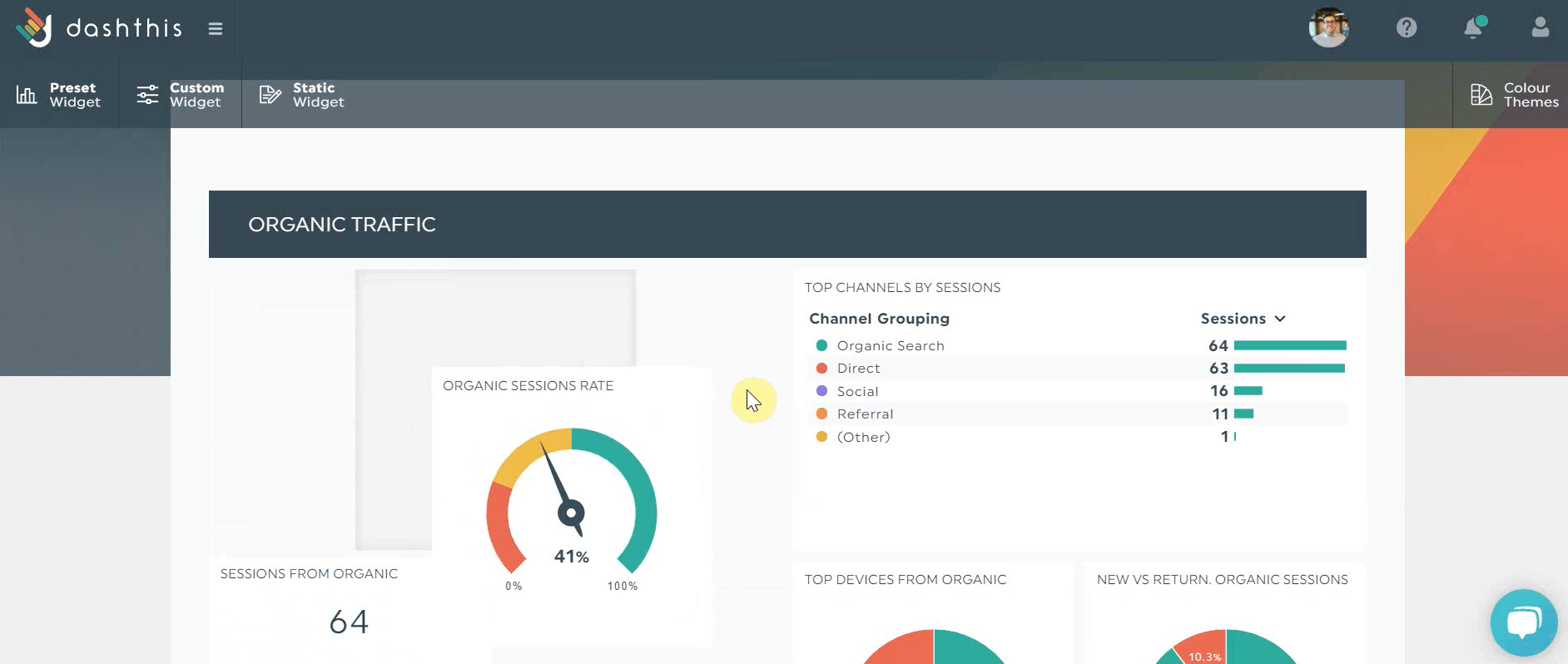
Task: Click the Channel Grouping column header
Action: click(x=880, y=319)
